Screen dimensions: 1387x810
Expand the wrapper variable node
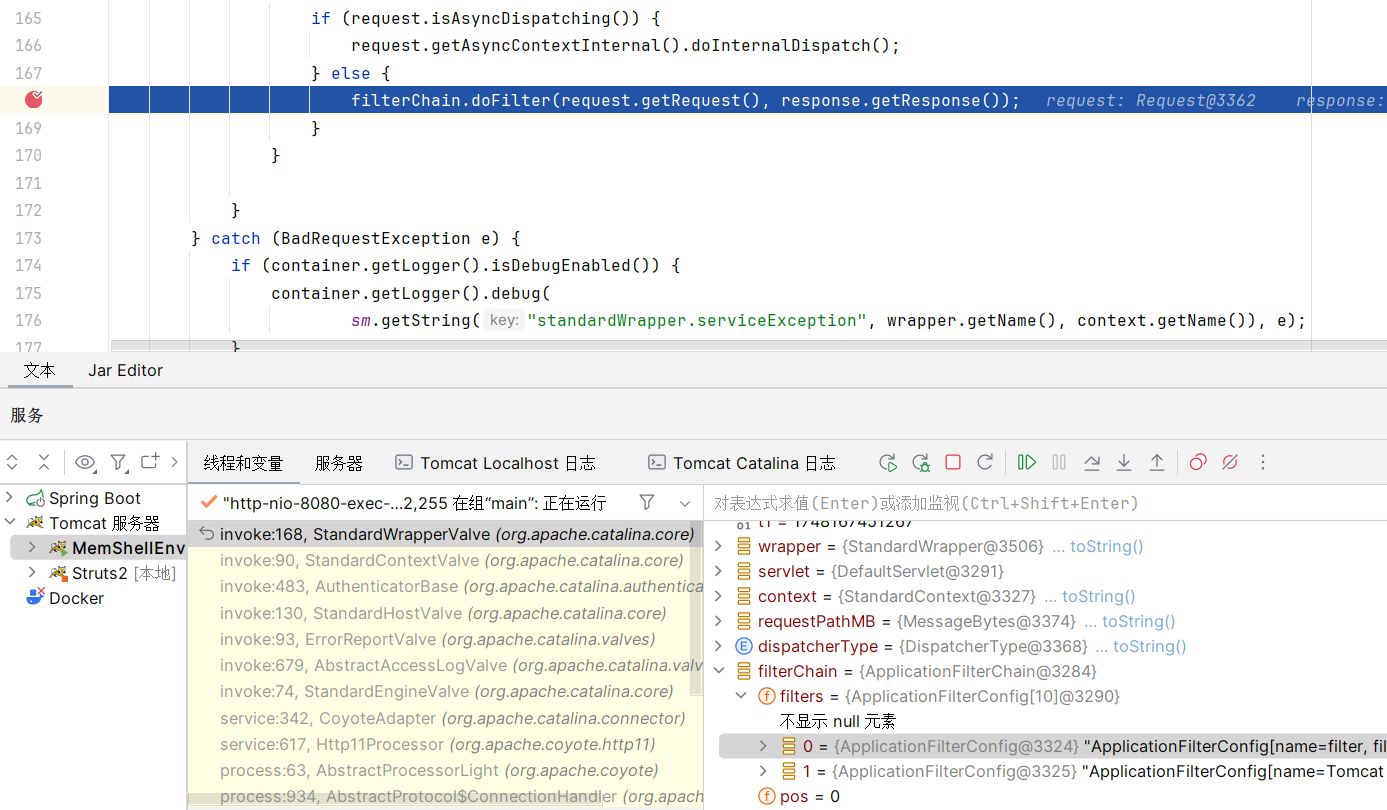(x=718, y=546)
